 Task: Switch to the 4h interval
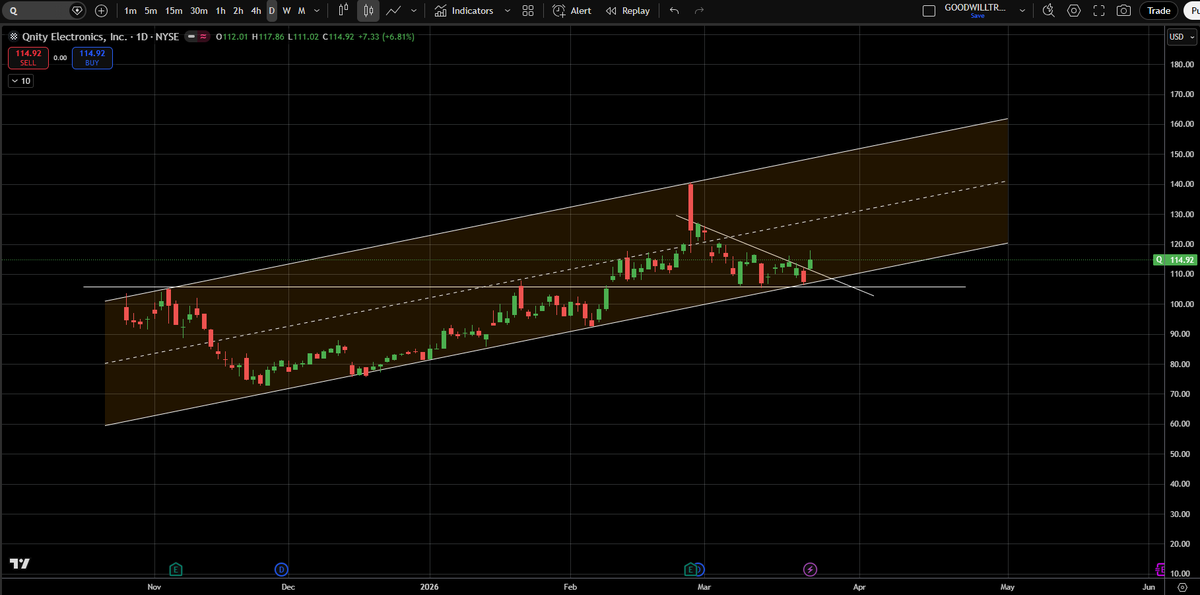(256, 11)
